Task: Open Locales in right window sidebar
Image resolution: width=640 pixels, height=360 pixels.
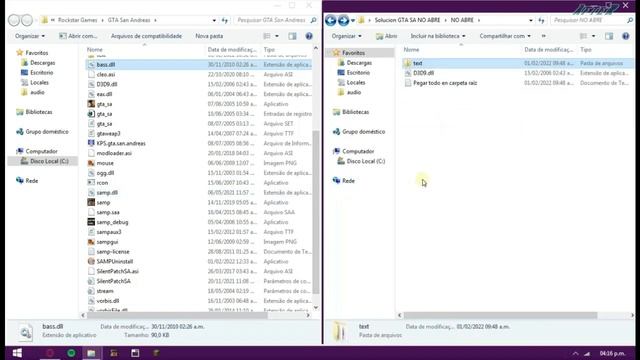Action: click(356, 82)
